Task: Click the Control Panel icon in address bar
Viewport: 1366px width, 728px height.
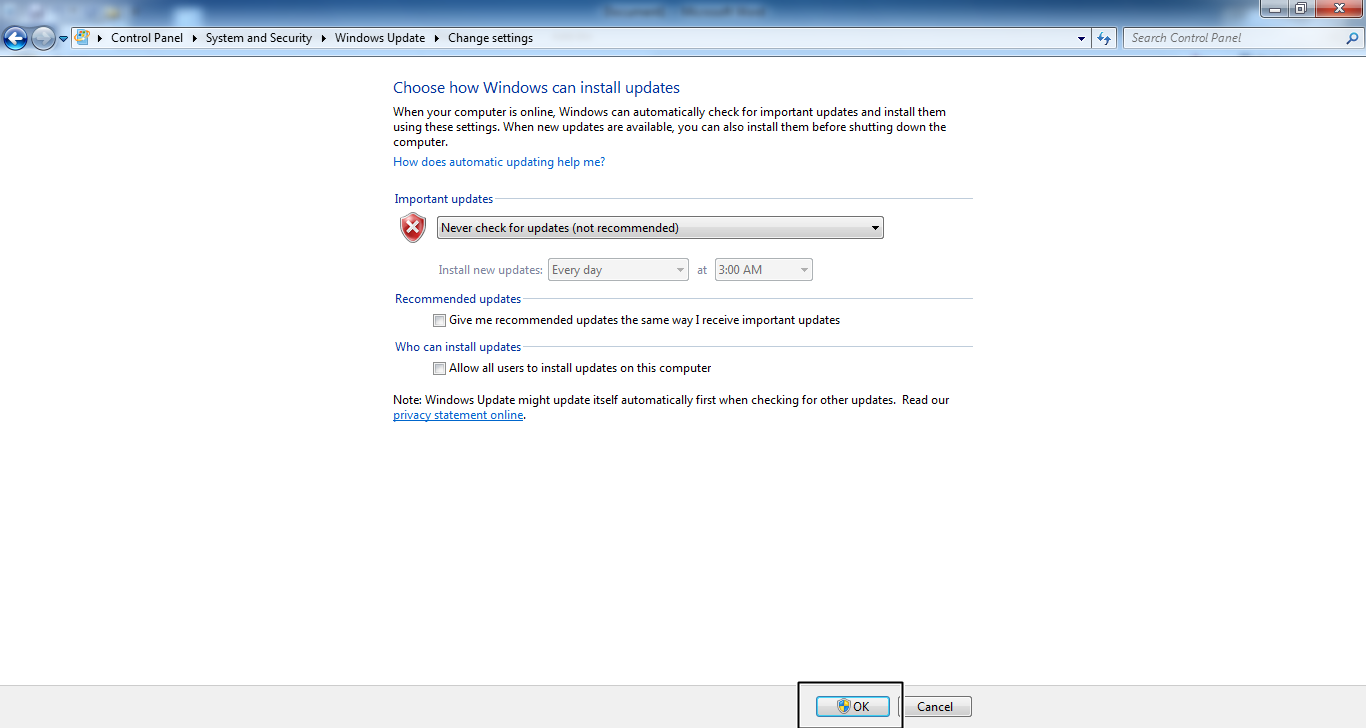Action: point(82,38)
